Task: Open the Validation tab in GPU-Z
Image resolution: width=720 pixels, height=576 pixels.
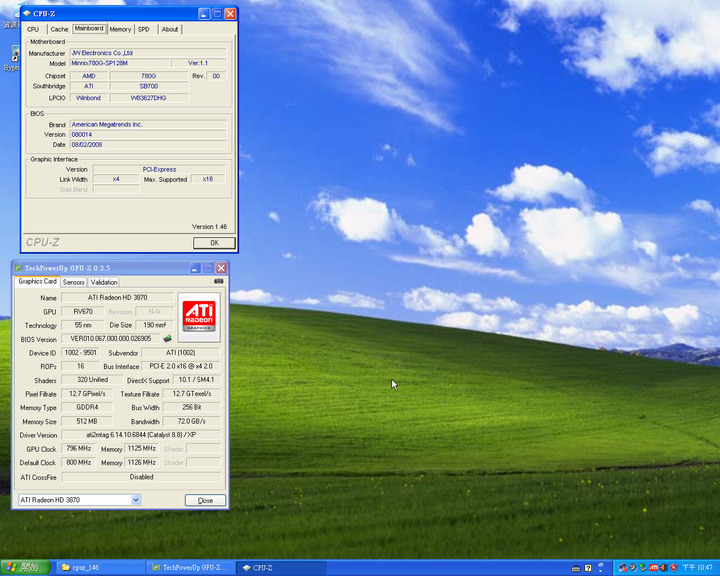Action: [104, 282]
